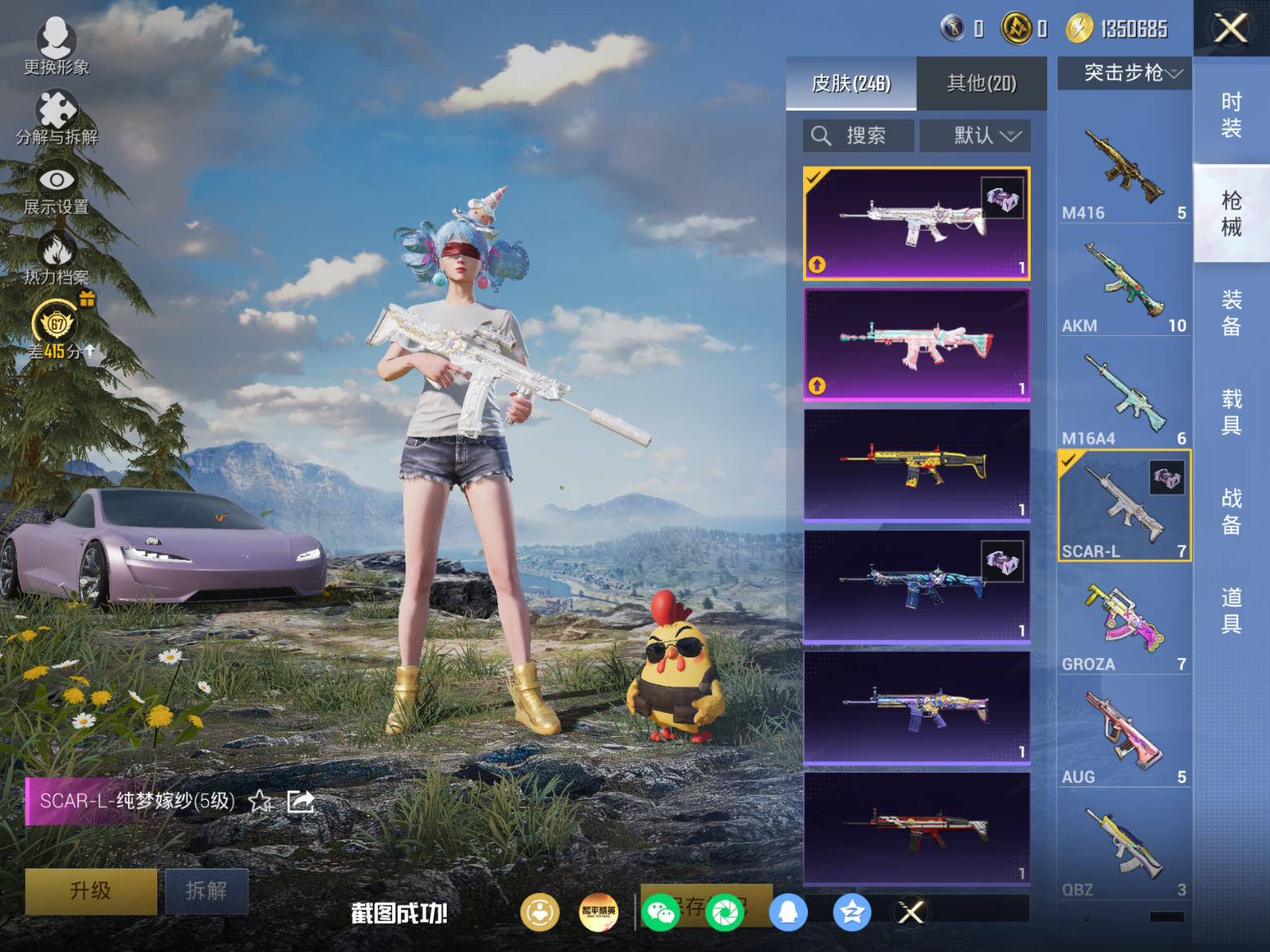Share to QQ Zone star icon
Screen dimensions: 1270x952
[852, 912]
